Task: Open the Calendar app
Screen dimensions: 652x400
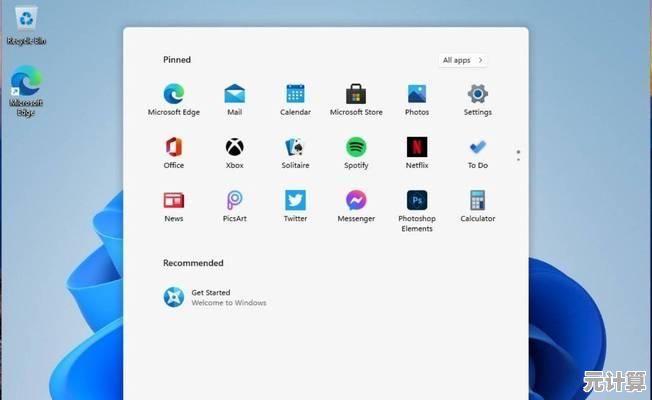Action: (295, 95)
